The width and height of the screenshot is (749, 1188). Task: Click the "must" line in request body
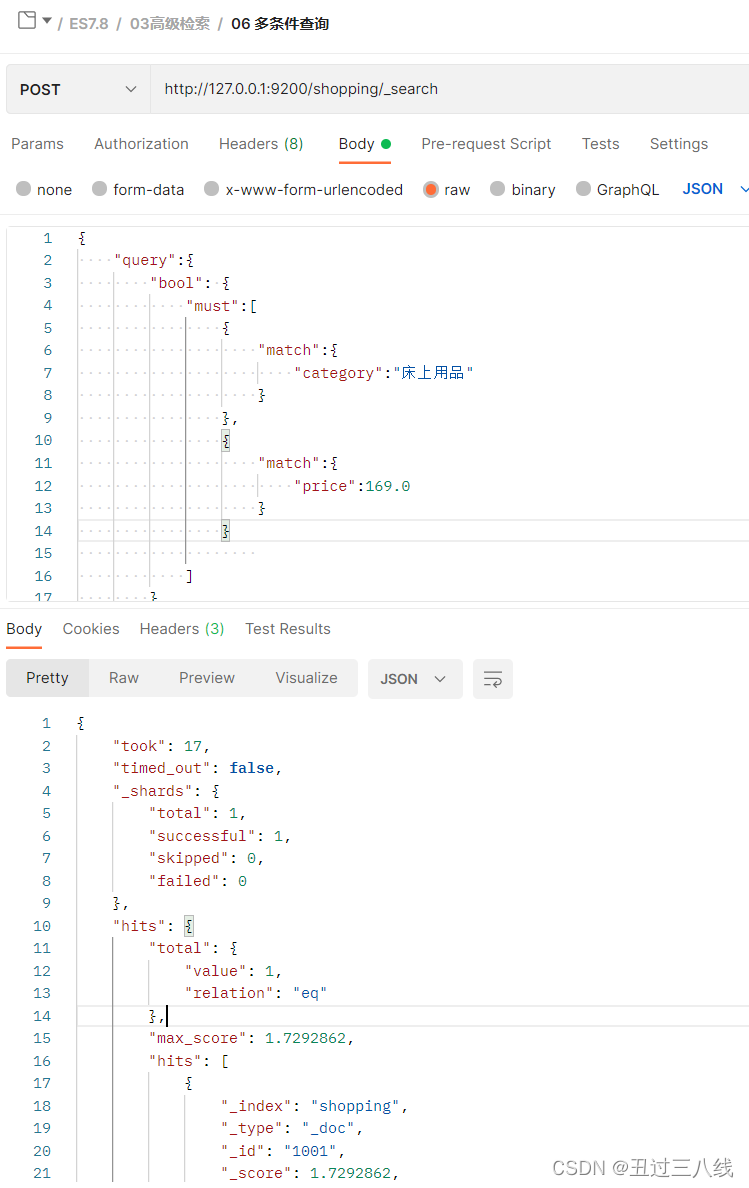coord(221,306)
